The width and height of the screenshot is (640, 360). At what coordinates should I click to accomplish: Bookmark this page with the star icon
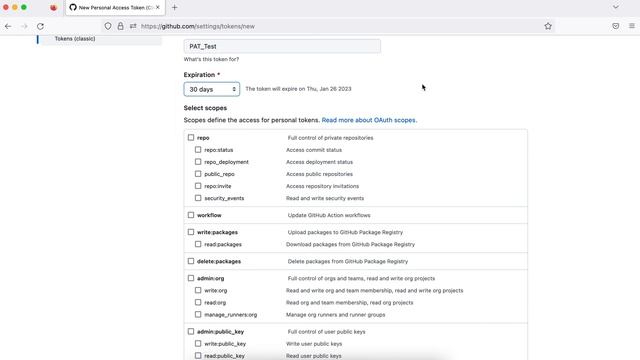tap(548, 26)
